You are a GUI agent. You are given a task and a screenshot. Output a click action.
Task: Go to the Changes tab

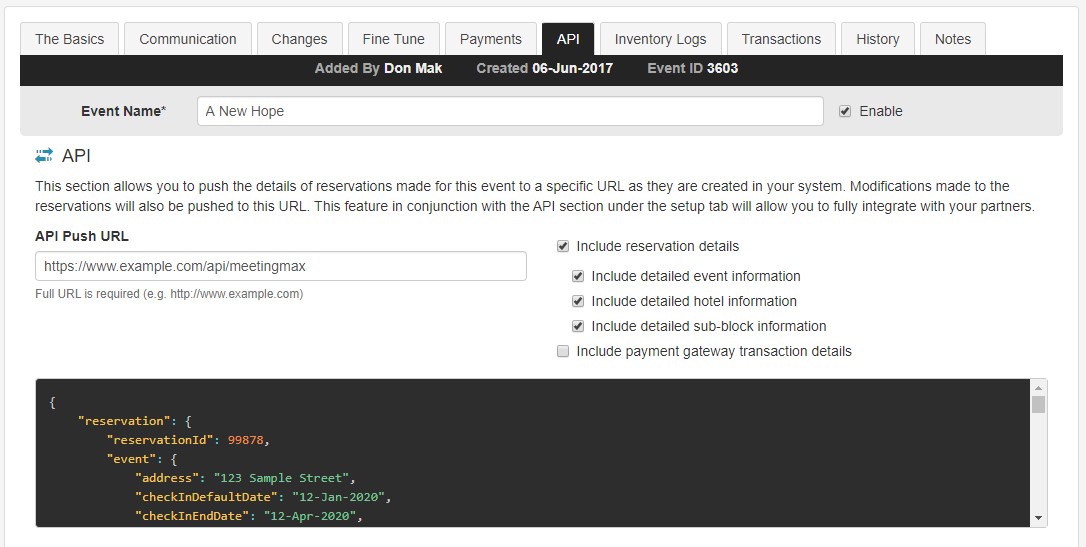299,39
